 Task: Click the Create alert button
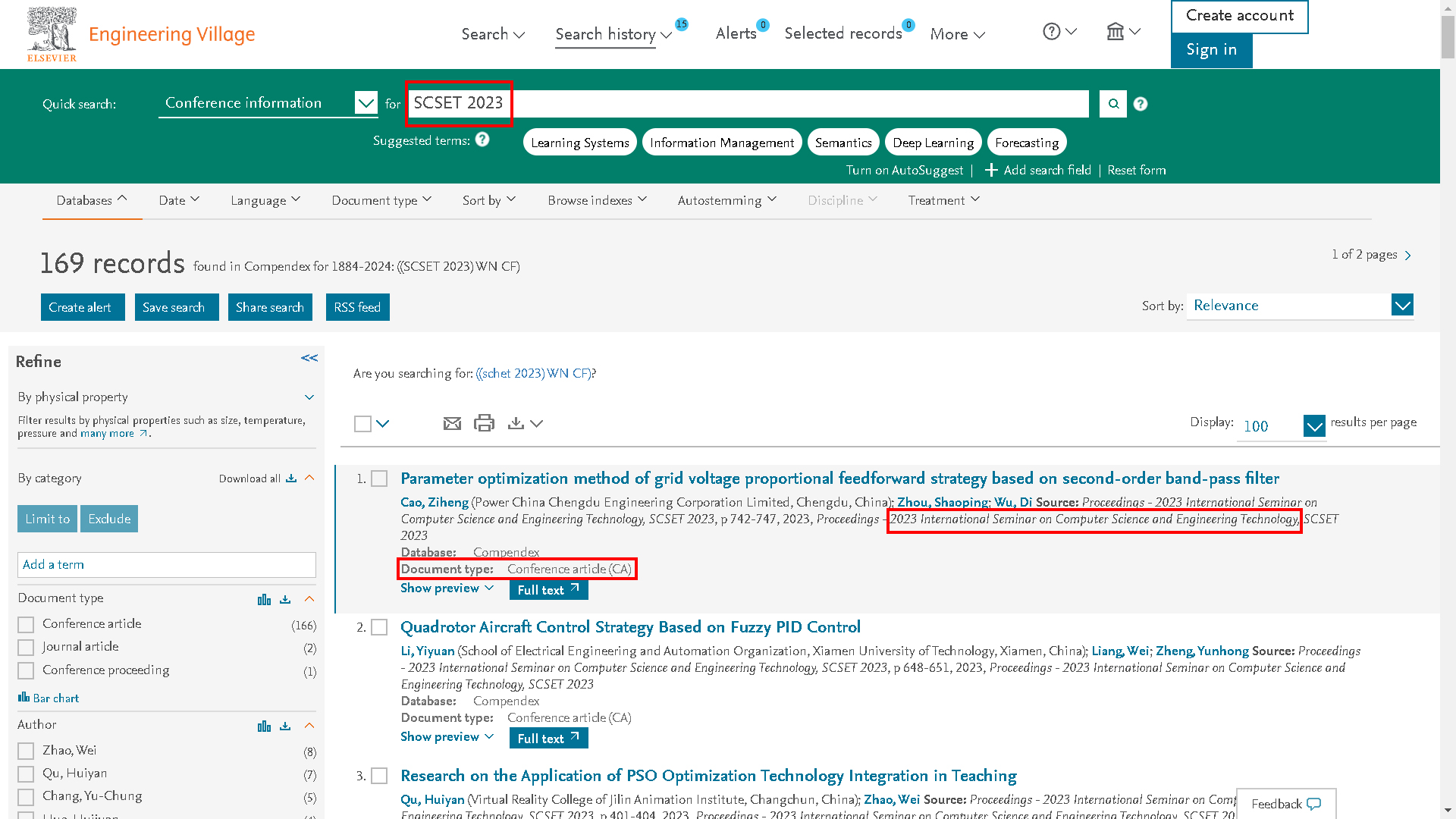tap(82, 307)
